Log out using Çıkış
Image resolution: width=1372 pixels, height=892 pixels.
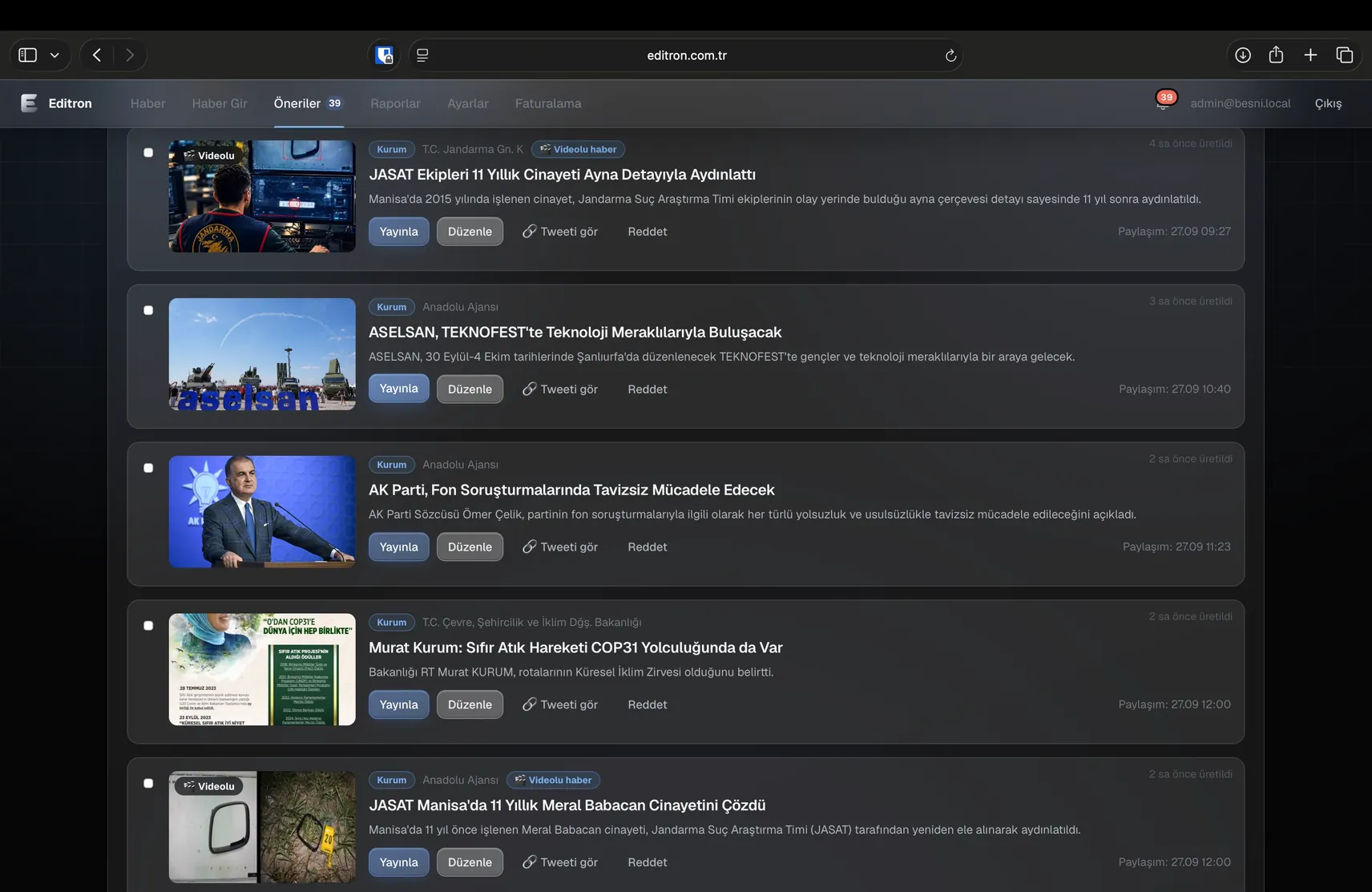tap(1328, 103)
